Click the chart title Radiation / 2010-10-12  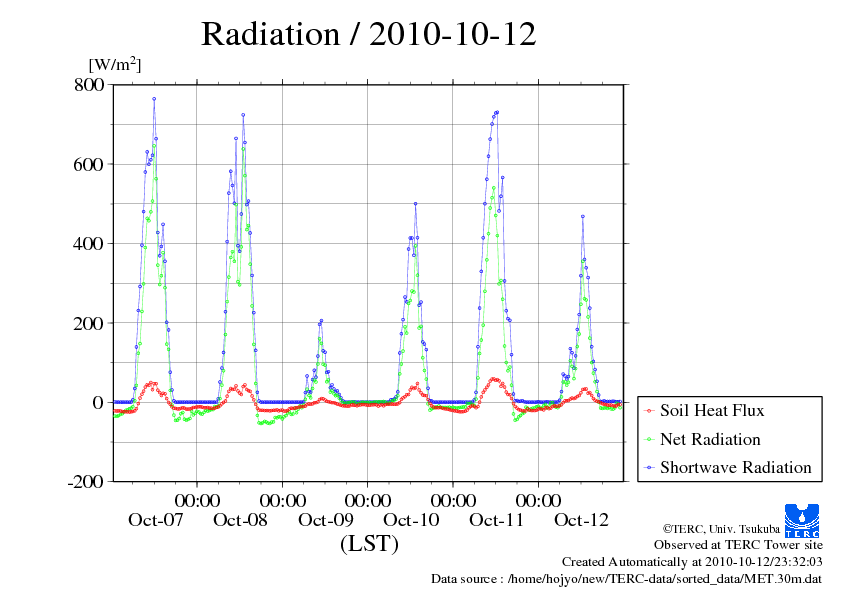368,34
